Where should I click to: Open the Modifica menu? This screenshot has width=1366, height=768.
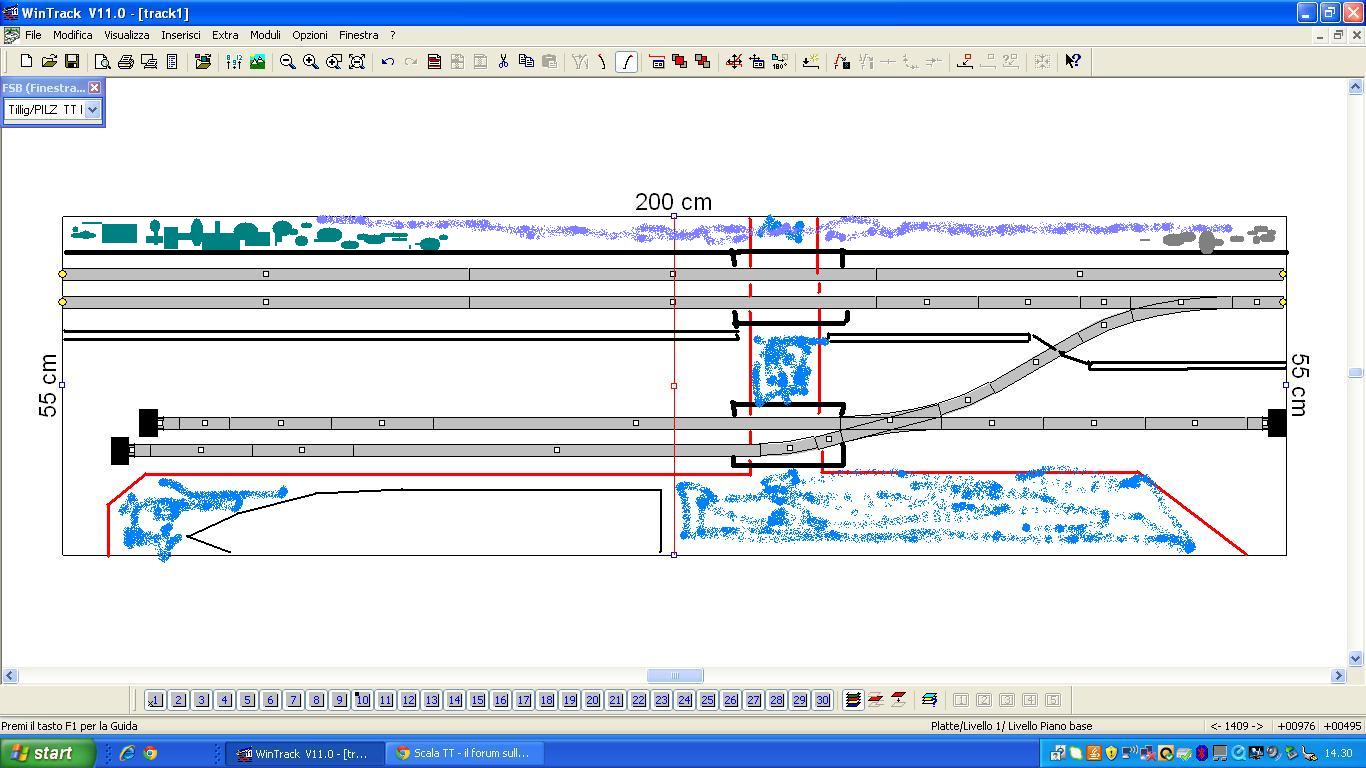click(x=73, y=35)
